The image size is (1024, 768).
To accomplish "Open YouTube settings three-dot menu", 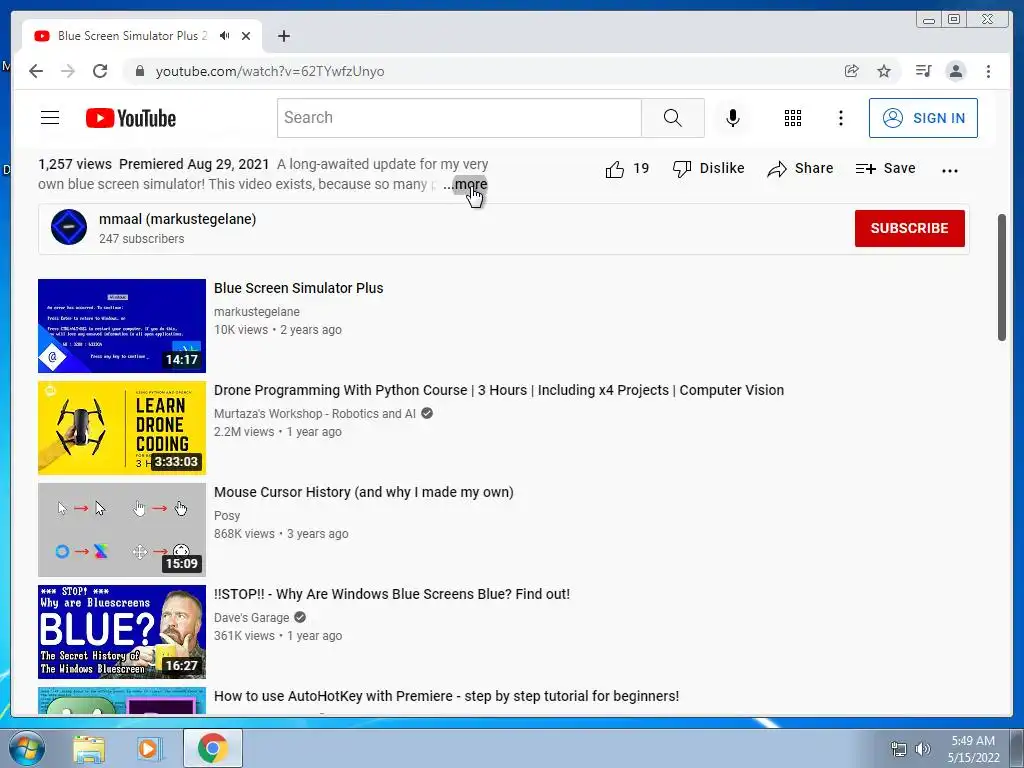I will (840, 118).
